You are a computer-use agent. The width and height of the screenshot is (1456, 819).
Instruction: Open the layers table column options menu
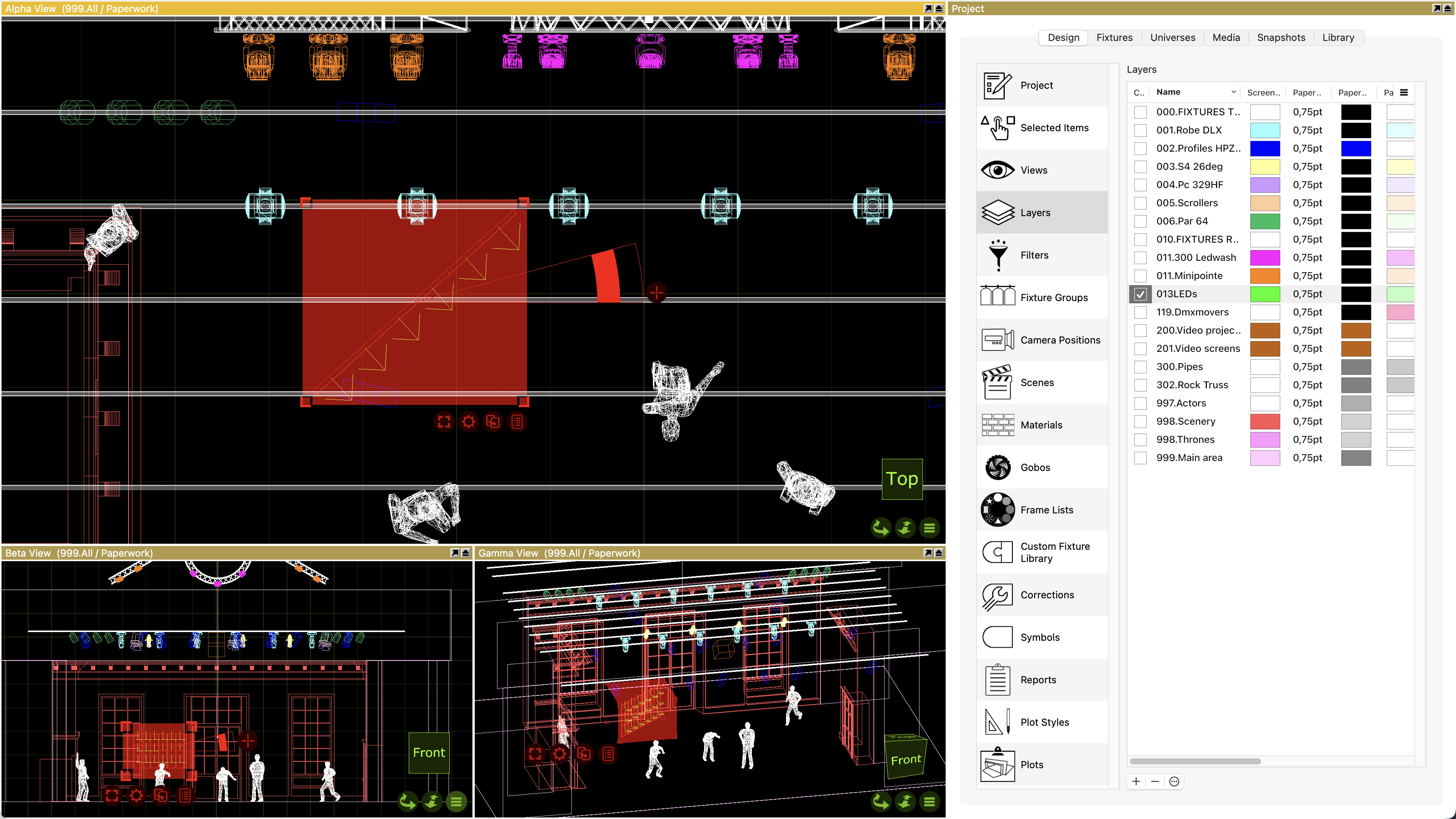coord(1403,92)
